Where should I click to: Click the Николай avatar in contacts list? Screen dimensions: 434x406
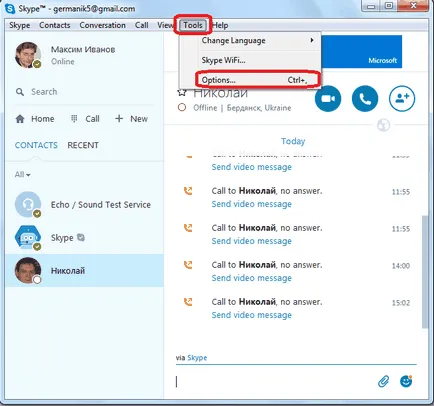[28, 270]
